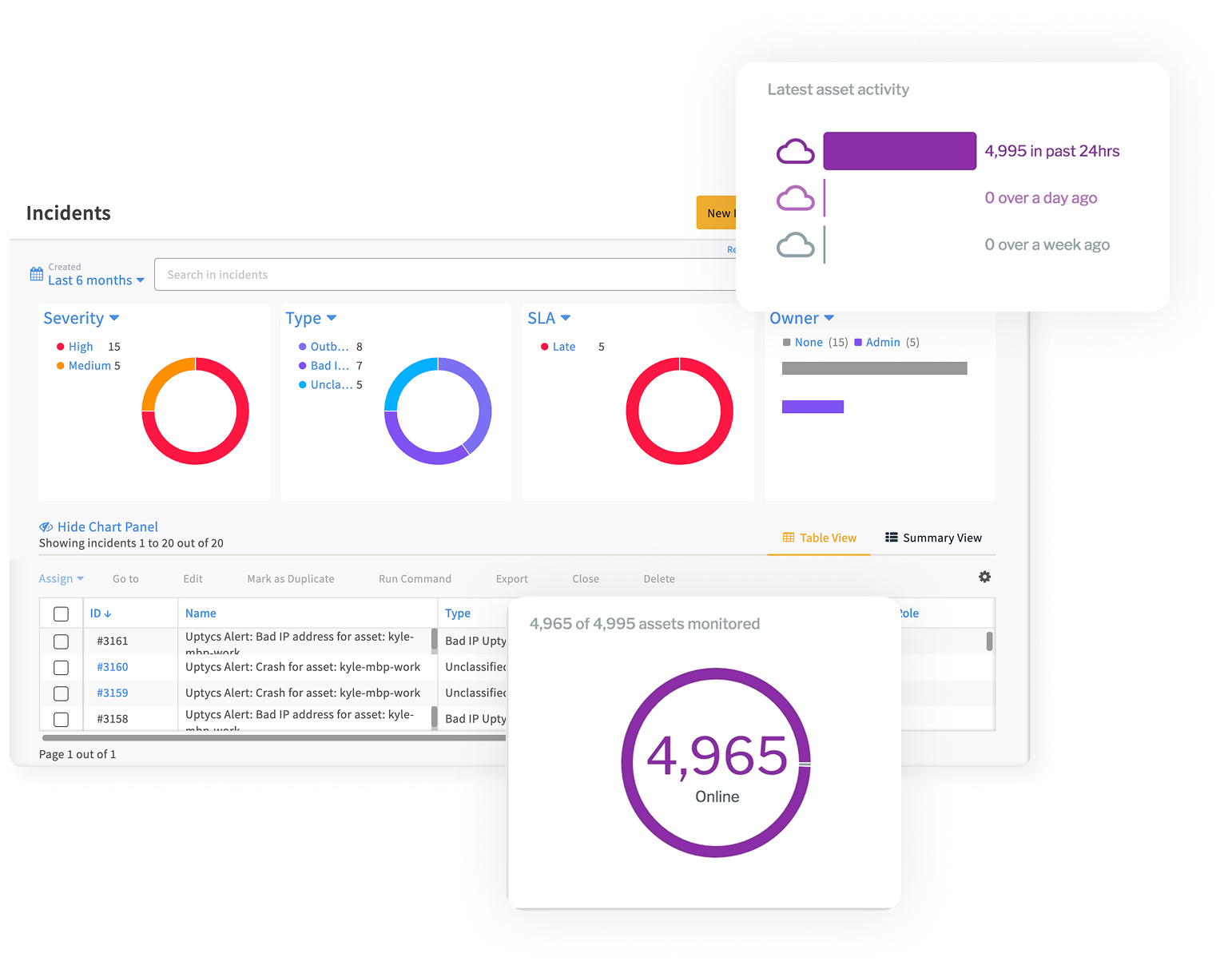Click the orange Medium severity legend dot
This screenshot has width=1232, height=973.
tap(61, 366)
